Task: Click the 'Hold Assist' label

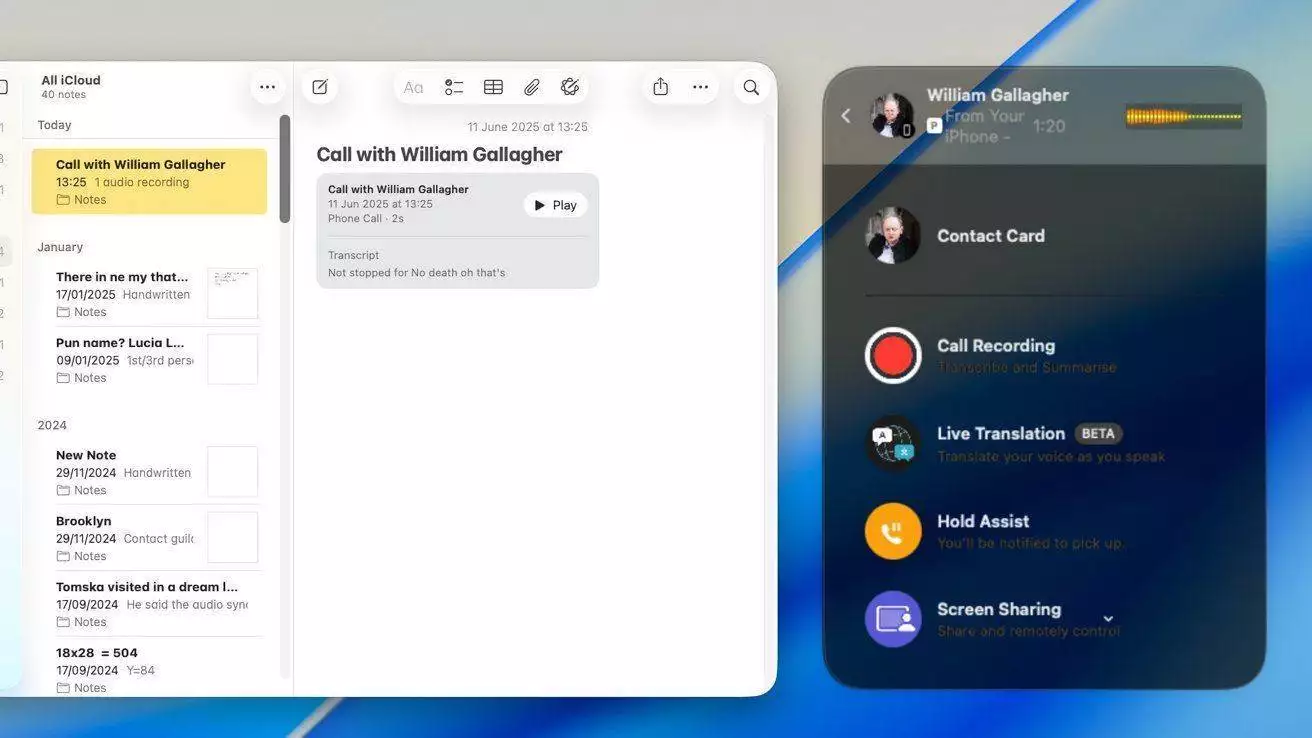Action: [983, 522]
